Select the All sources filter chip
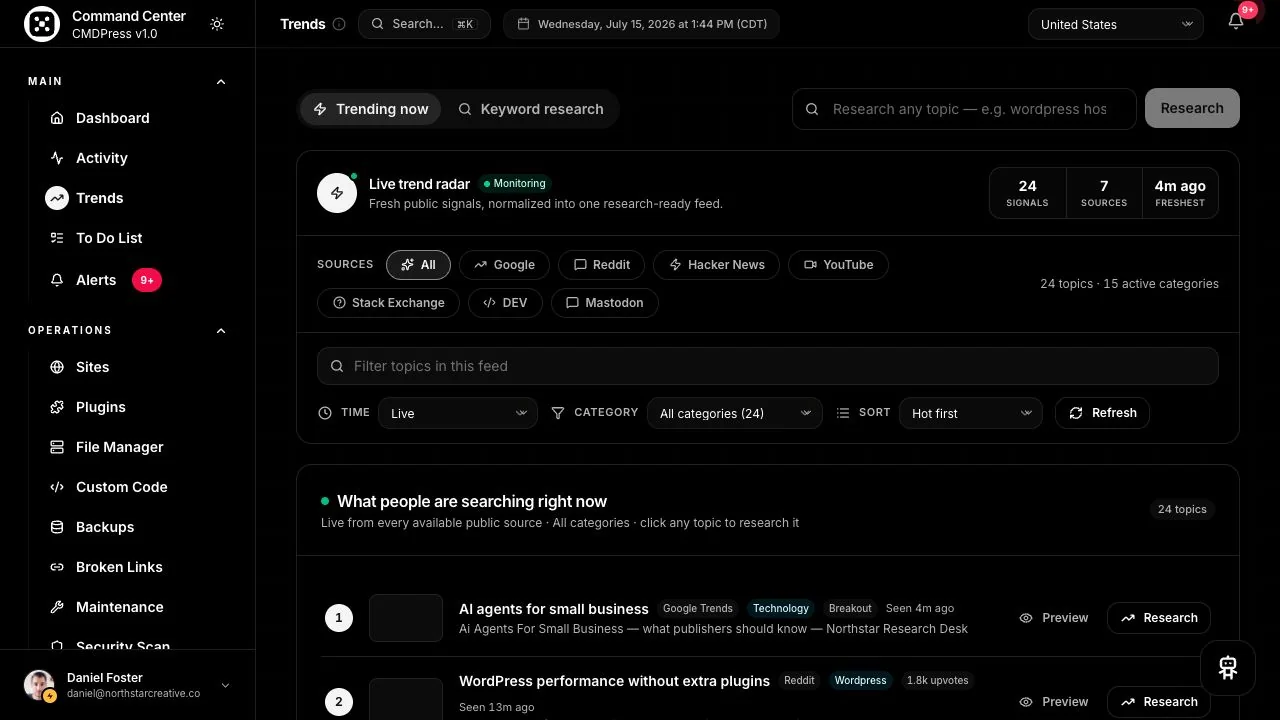 point(418,265)
